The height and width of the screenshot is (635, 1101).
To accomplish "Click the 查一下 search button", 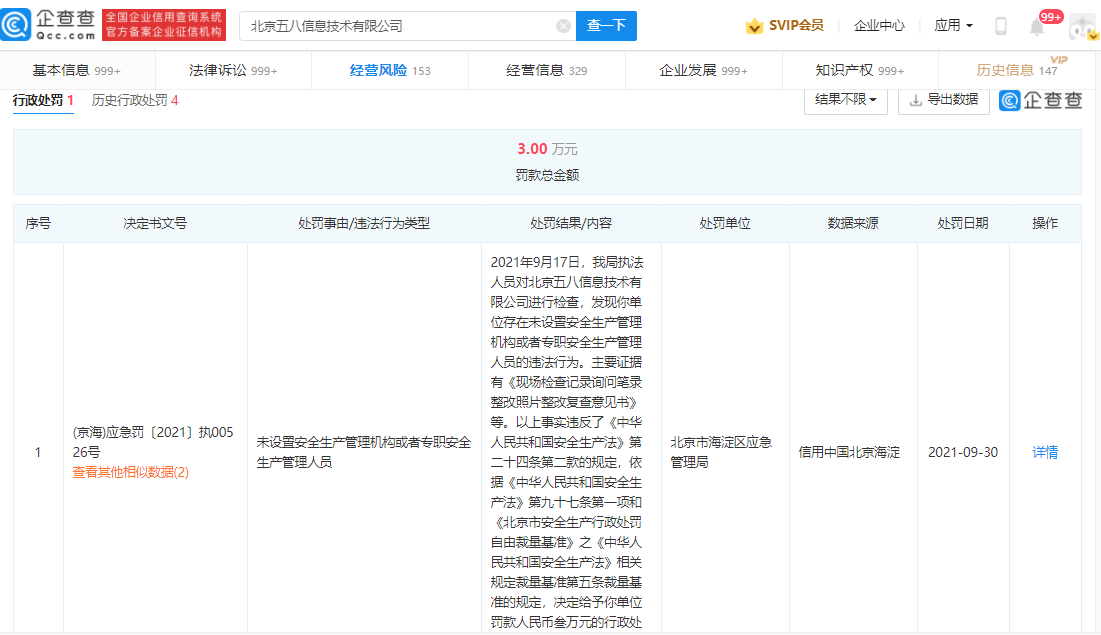I will 606,26.
